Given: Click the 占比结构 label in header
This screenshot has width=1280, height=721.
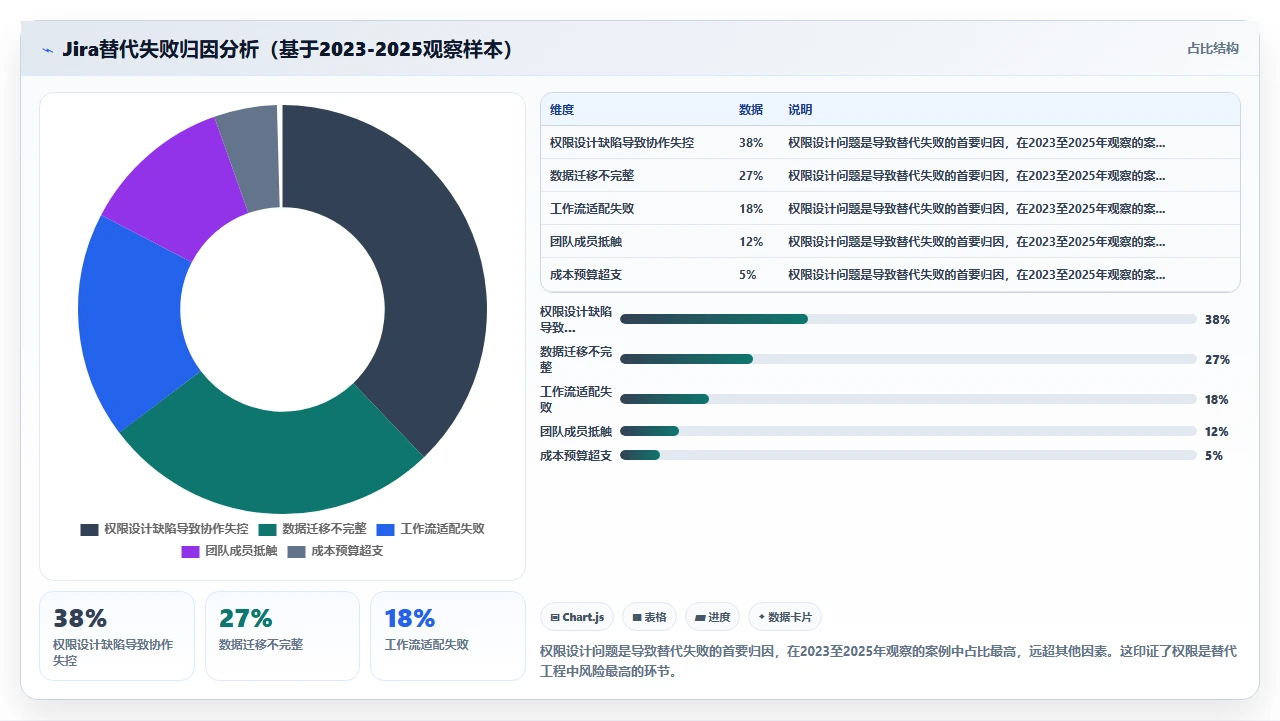Looking at the screenshot, I should 1213,48.
